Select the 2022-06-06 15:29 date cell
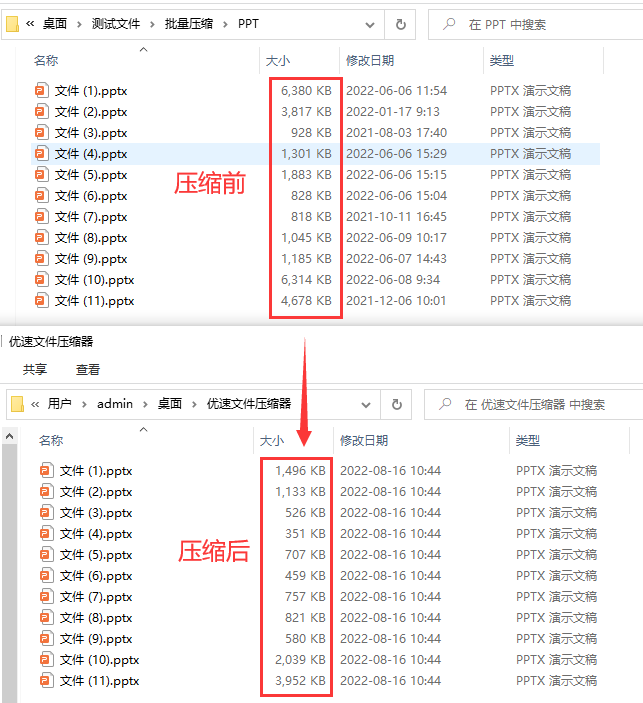The height and width of the screenshot is (703, 643). point(396,154)
